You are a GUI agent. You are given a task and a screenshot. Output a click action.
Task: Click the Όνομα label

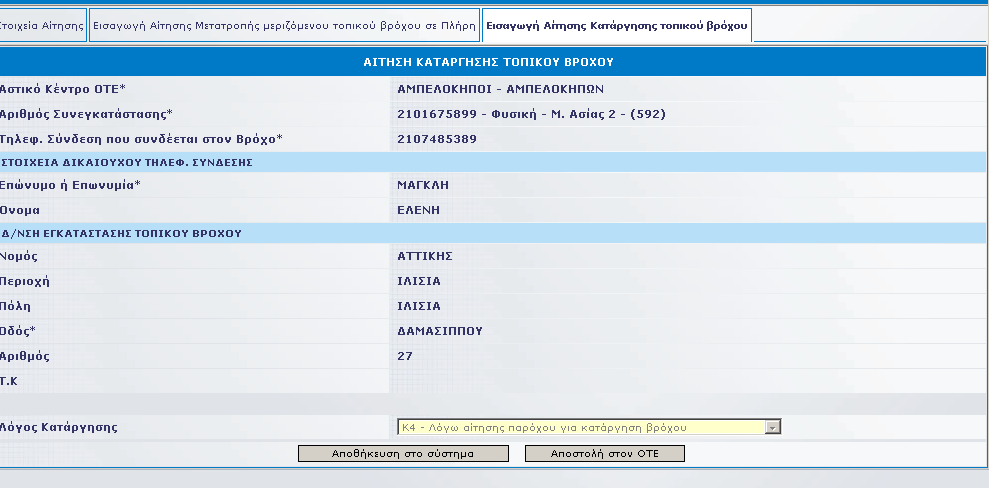20,210
